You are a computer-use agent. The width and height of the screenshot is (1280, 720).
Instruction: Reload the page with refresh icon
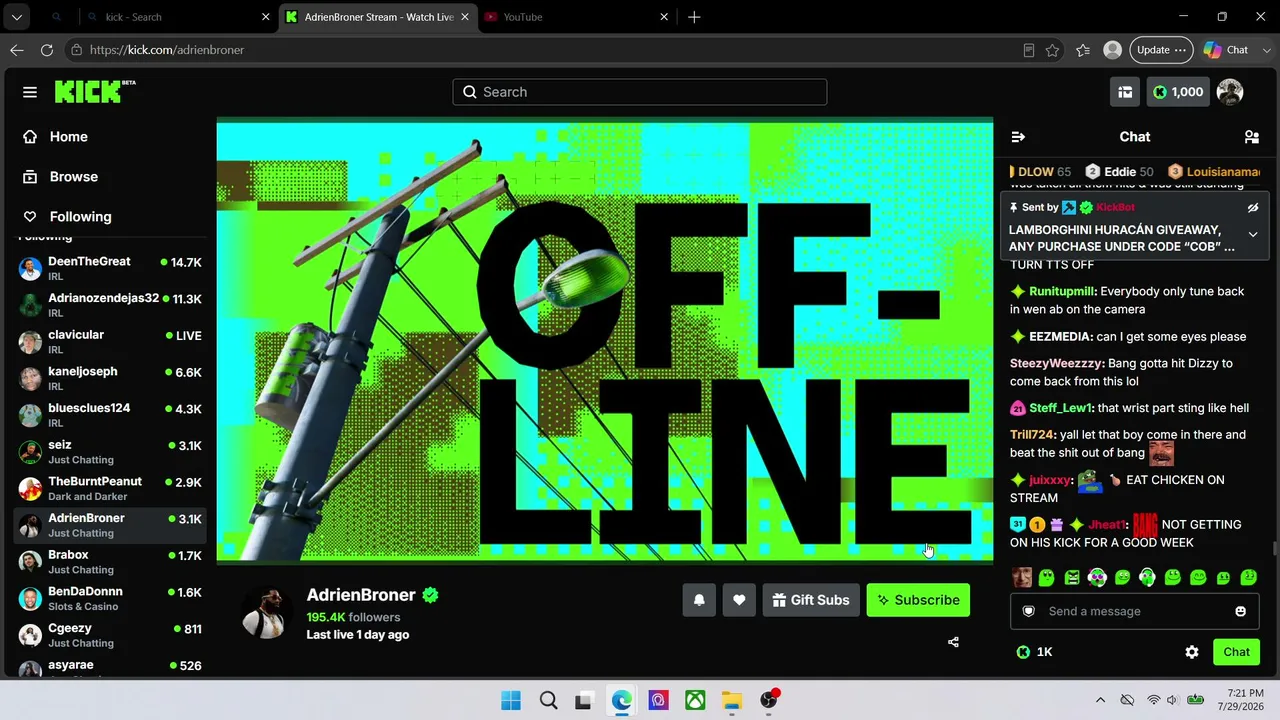(x=47, y=50)
